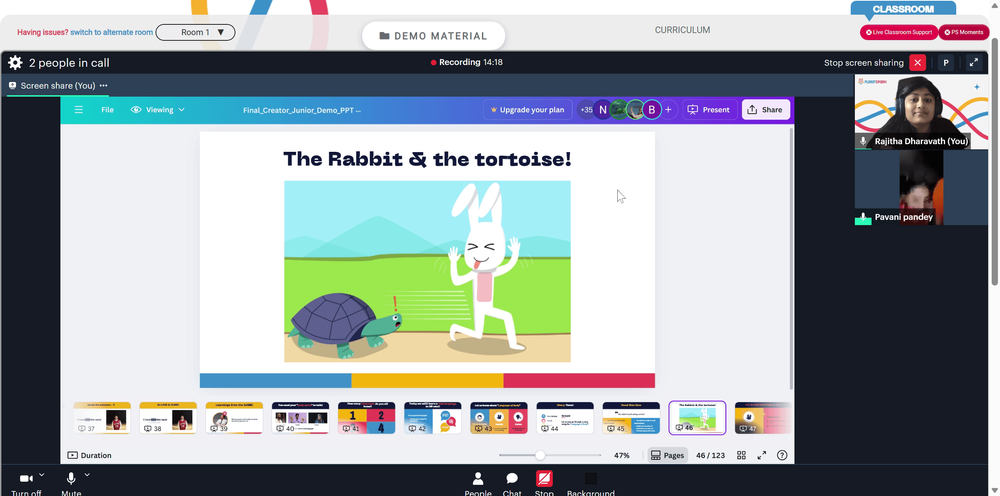Click the Room 1 dropdown
Image resolution: width=1000 pixels, height=496 pixels.
pos(195,32)
